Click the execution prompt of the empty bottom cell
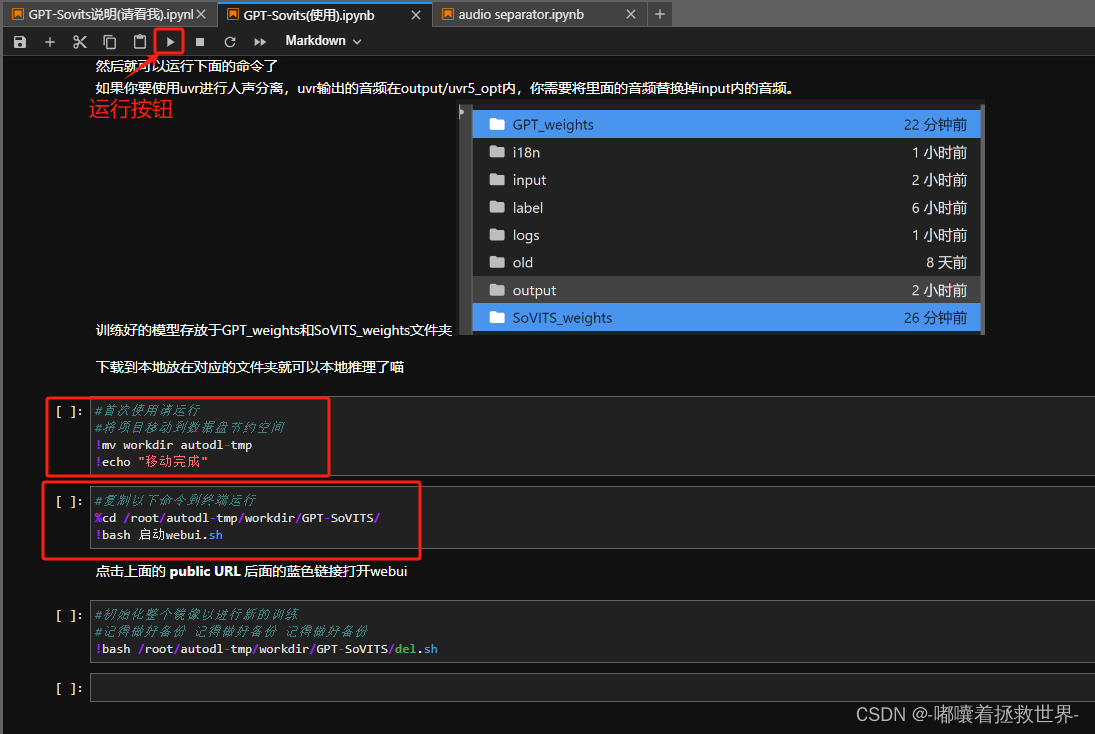Image resolution: width=1095 pixels, height=734 pixels. (x=68, y=689)
